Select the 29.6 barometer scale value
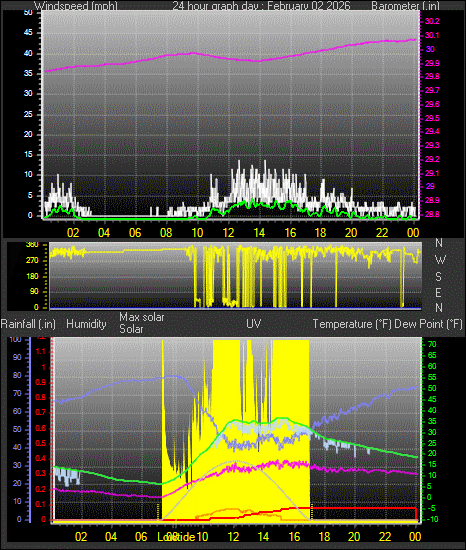The image size is (466, 550). point(432,105)
